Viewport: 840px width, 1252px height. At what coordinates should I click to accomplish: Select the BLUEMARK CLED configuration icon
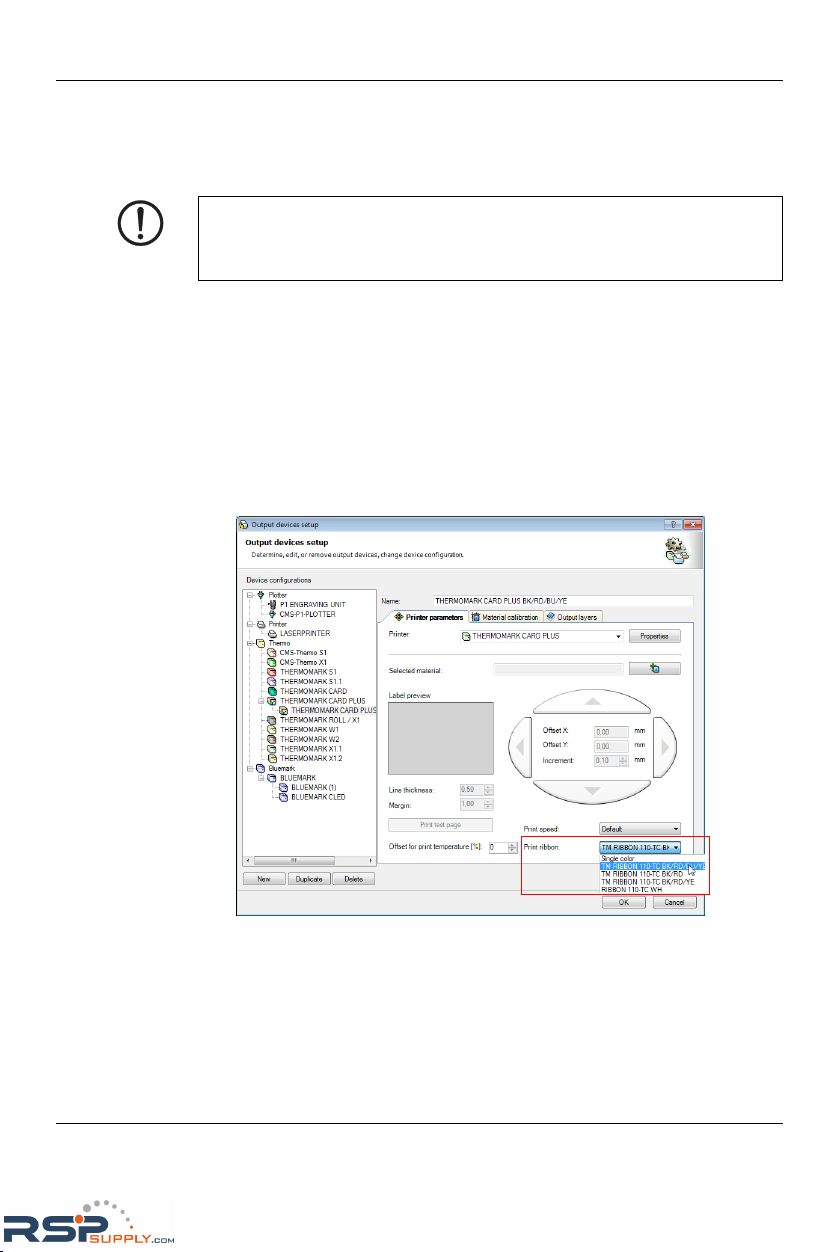tap(284, 796)
